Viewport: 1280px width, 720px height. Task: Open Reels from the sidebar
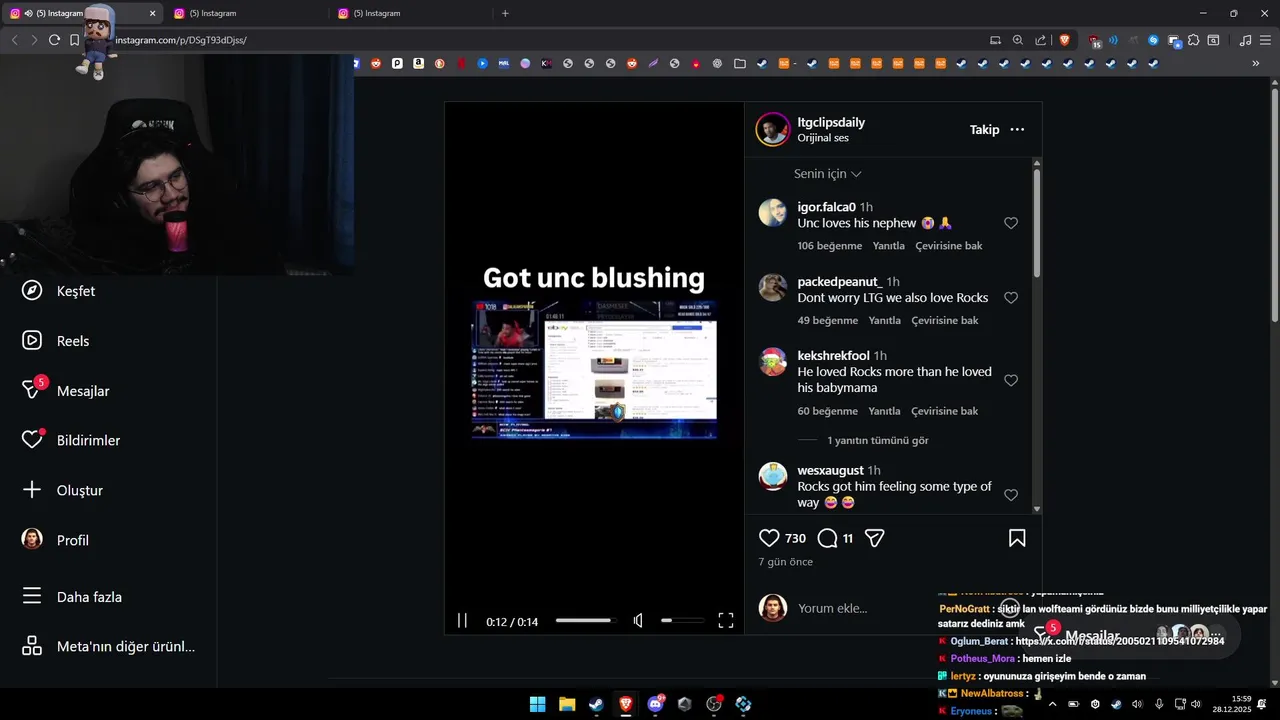coord(57,341)
